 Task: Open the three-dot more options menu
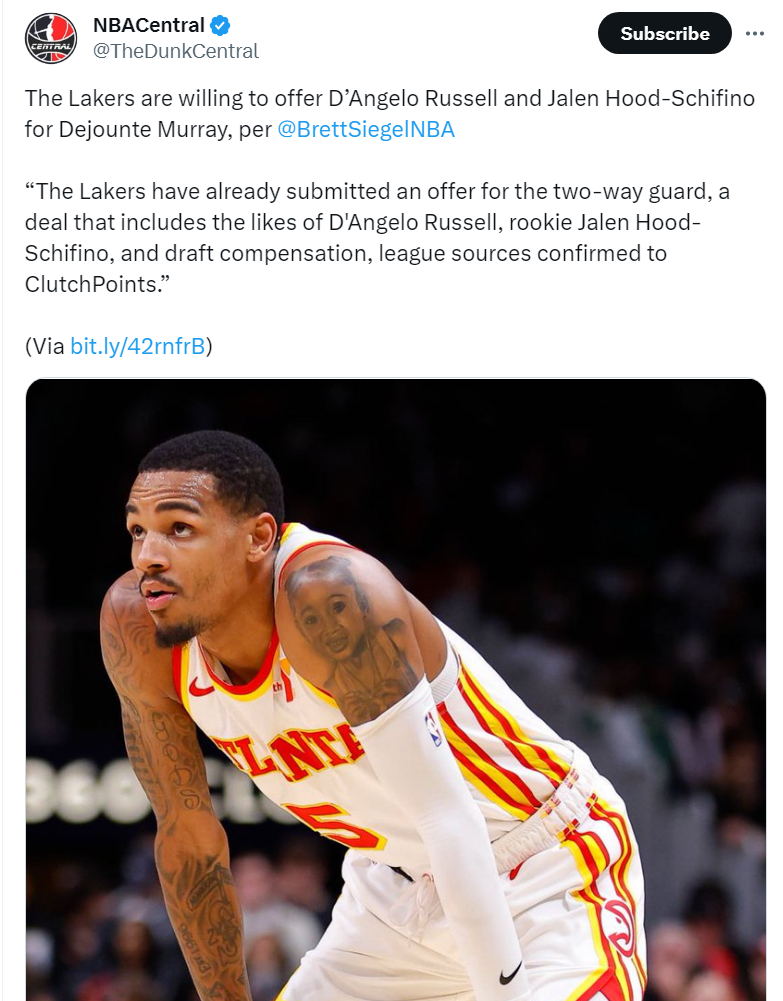pos(755,33)
